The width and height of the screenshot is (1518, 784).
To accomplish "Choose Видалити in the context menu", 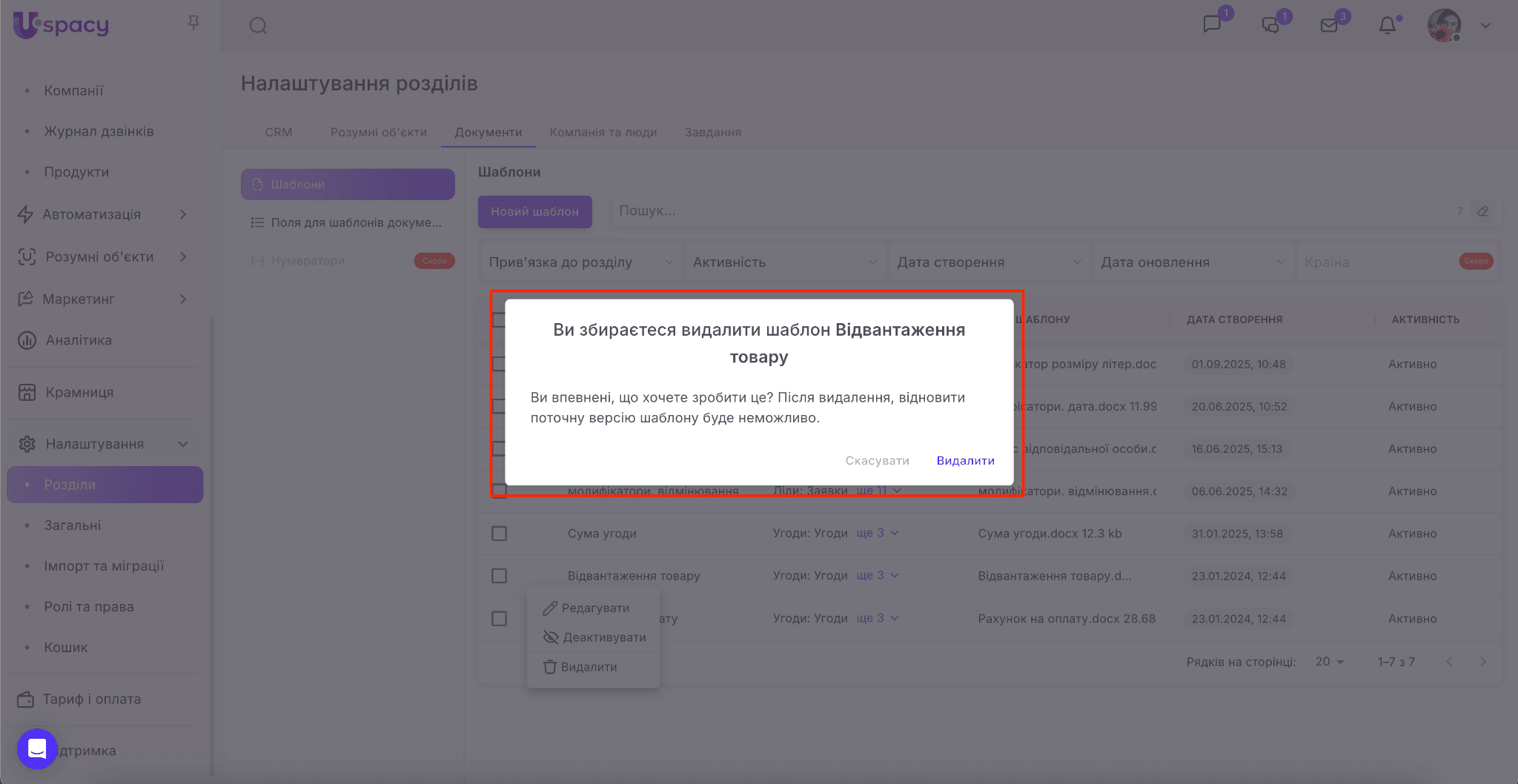I will coord(593,667).
